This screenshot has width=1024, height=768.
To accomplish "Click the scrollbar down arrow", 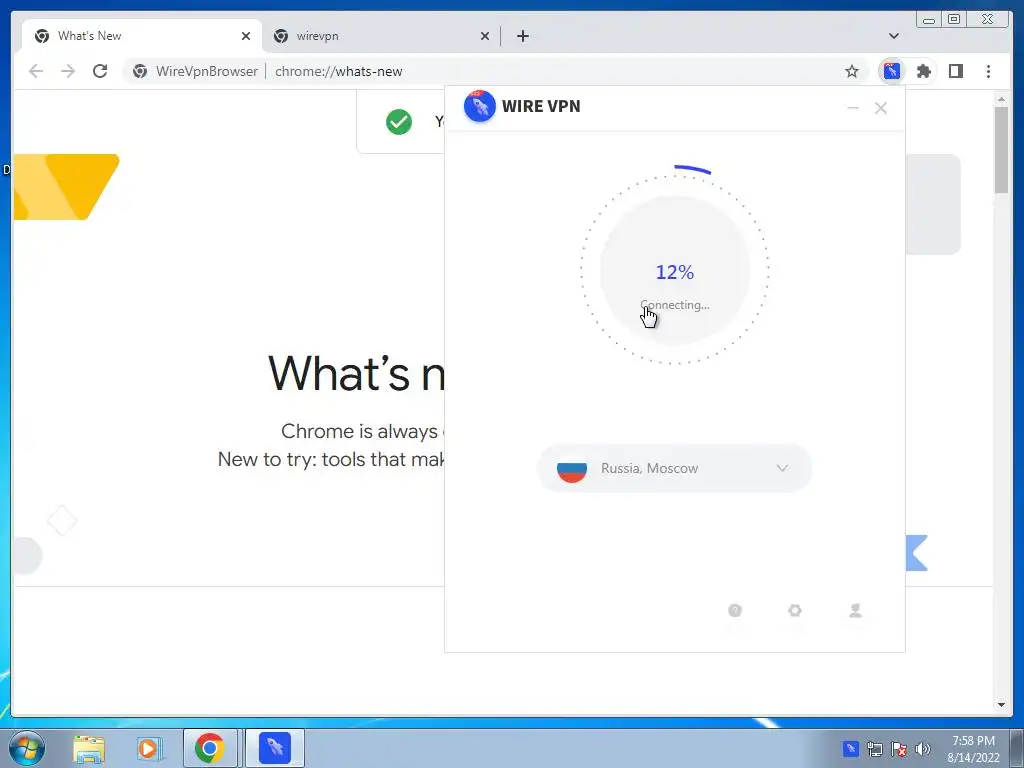I will point(1001,705).
